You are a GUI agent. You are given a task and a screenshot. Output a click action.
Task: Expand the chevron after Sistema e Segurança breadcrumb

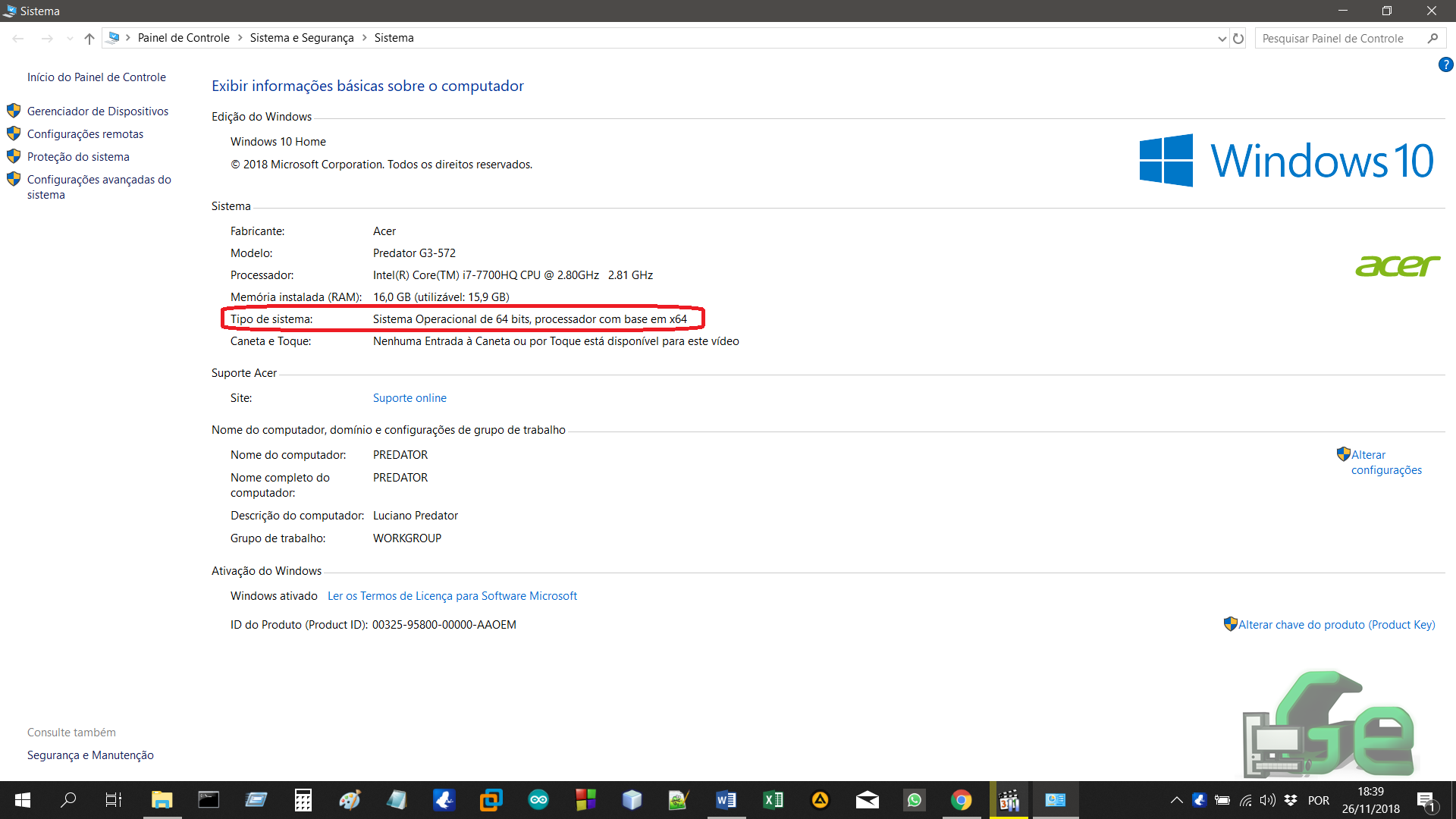coord(364,38)
